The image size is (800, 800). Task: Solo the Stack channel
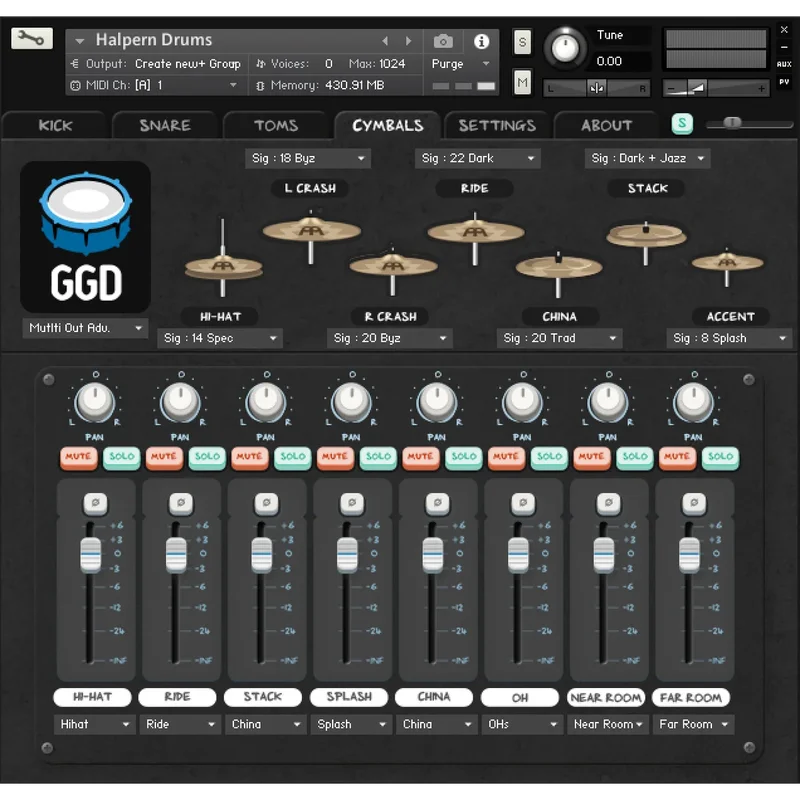293,457
